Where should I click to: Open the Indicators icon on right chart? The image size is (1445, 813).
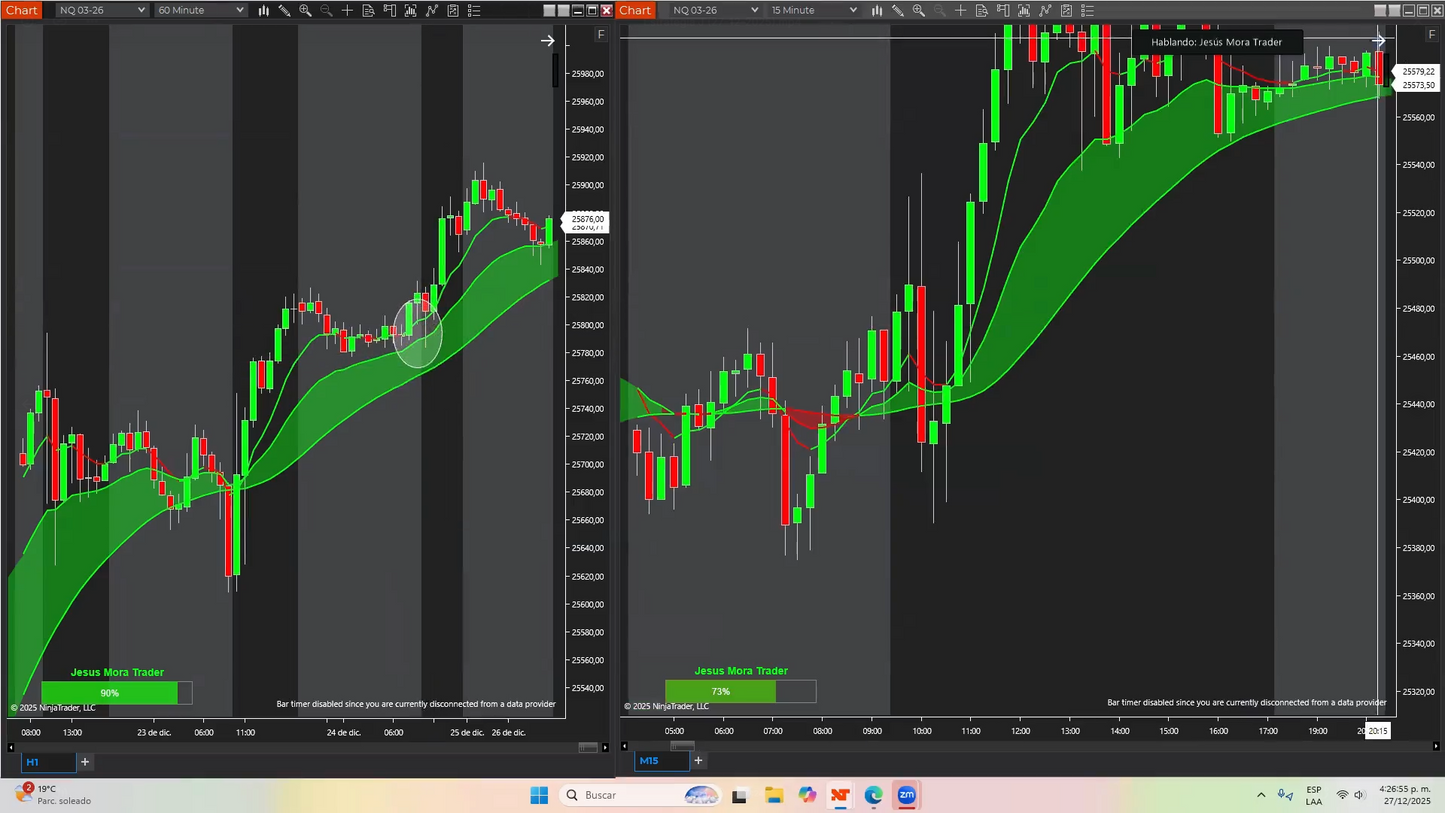coord(1024,10)
